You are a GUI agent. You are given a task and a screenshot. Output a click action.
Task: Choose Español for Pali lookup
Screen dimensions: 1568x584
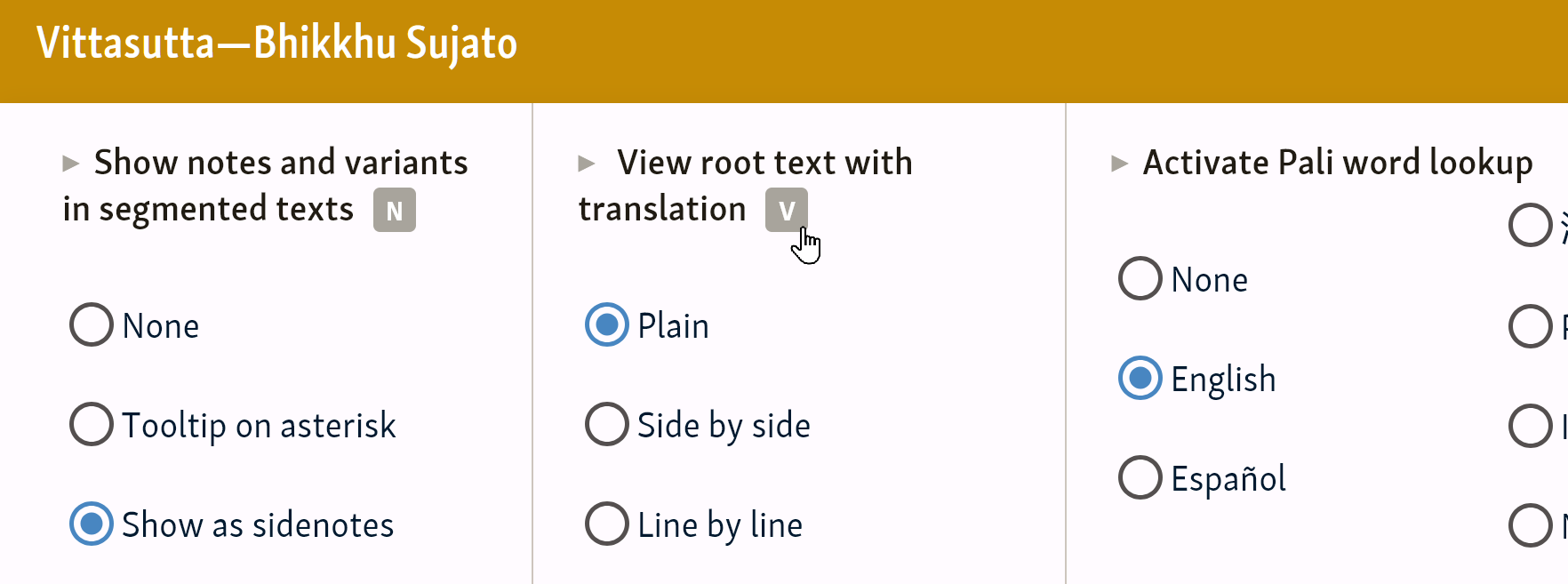click(1140, 478)
